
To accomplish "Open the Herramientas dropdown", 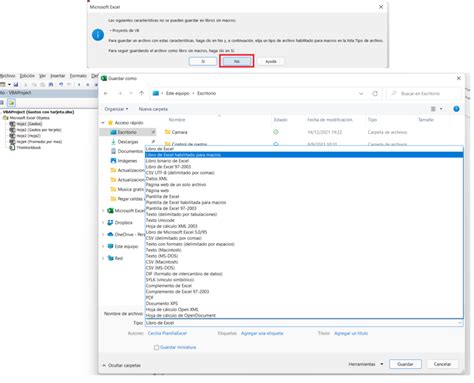I will tap(366, 364).
